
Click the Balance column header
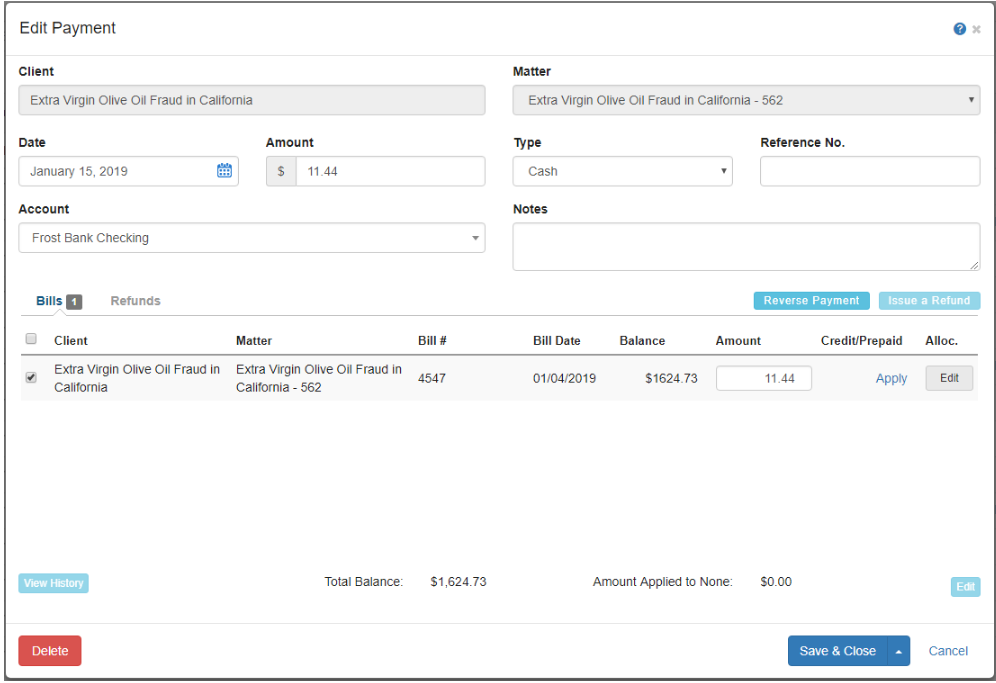pyautogui.click(x=642, y=341)
